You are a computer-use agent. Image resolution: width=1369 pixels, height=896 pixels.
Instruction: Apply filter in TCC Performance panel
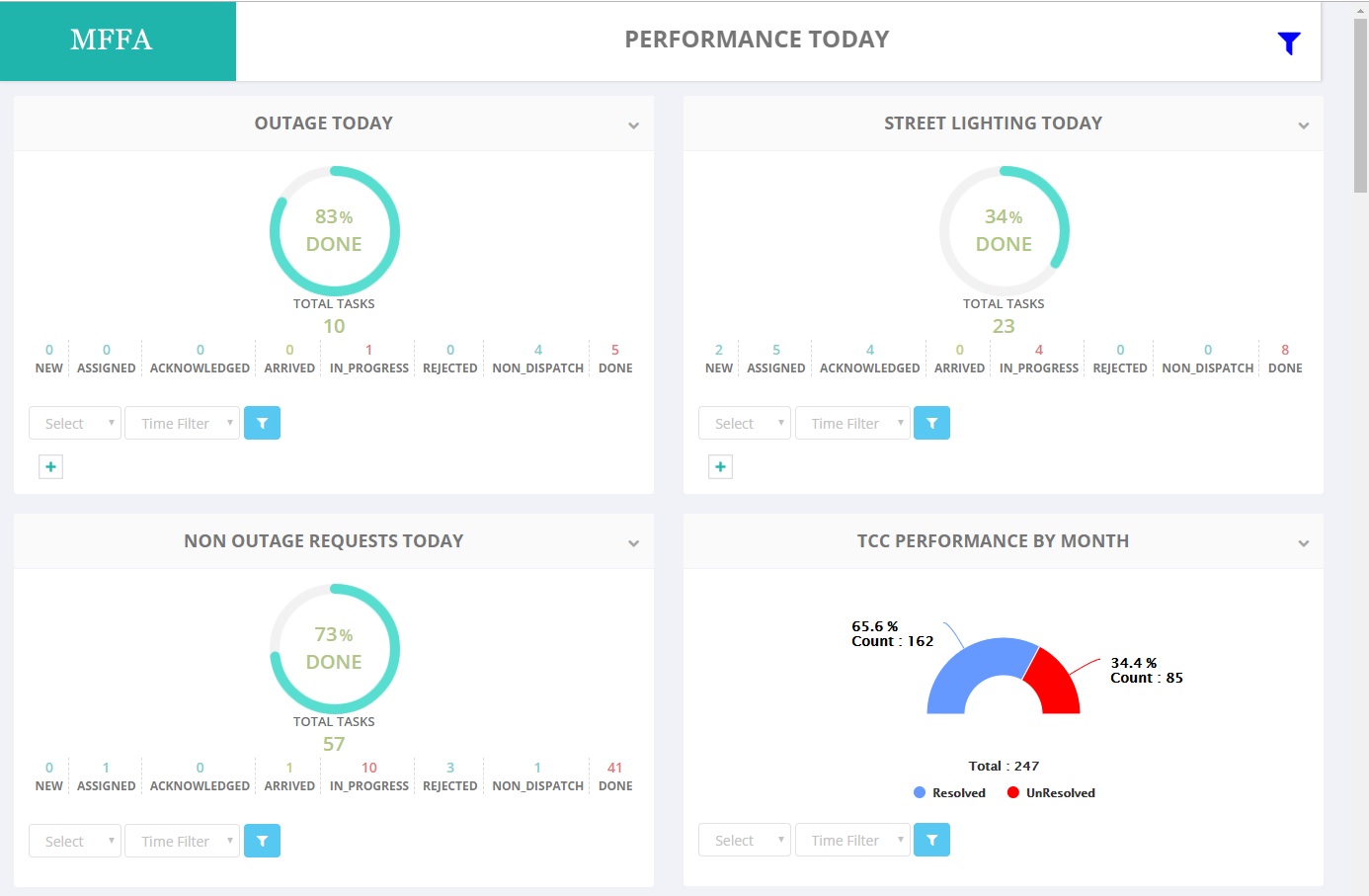point(931,840)
